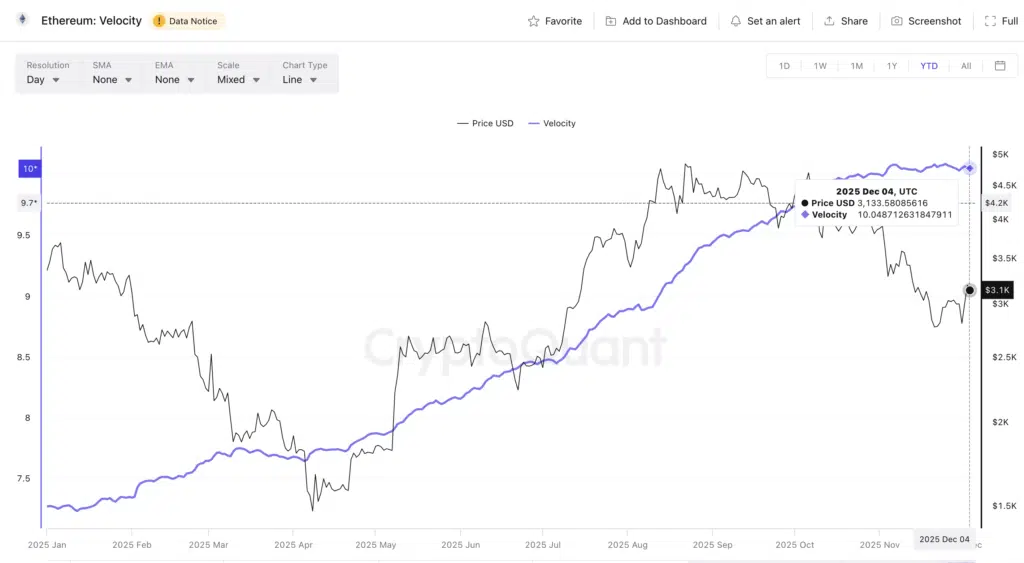Viewport: 1024px width, 563px height.
Task: Click the Share upload icon
Action: (x=829, y=21)
